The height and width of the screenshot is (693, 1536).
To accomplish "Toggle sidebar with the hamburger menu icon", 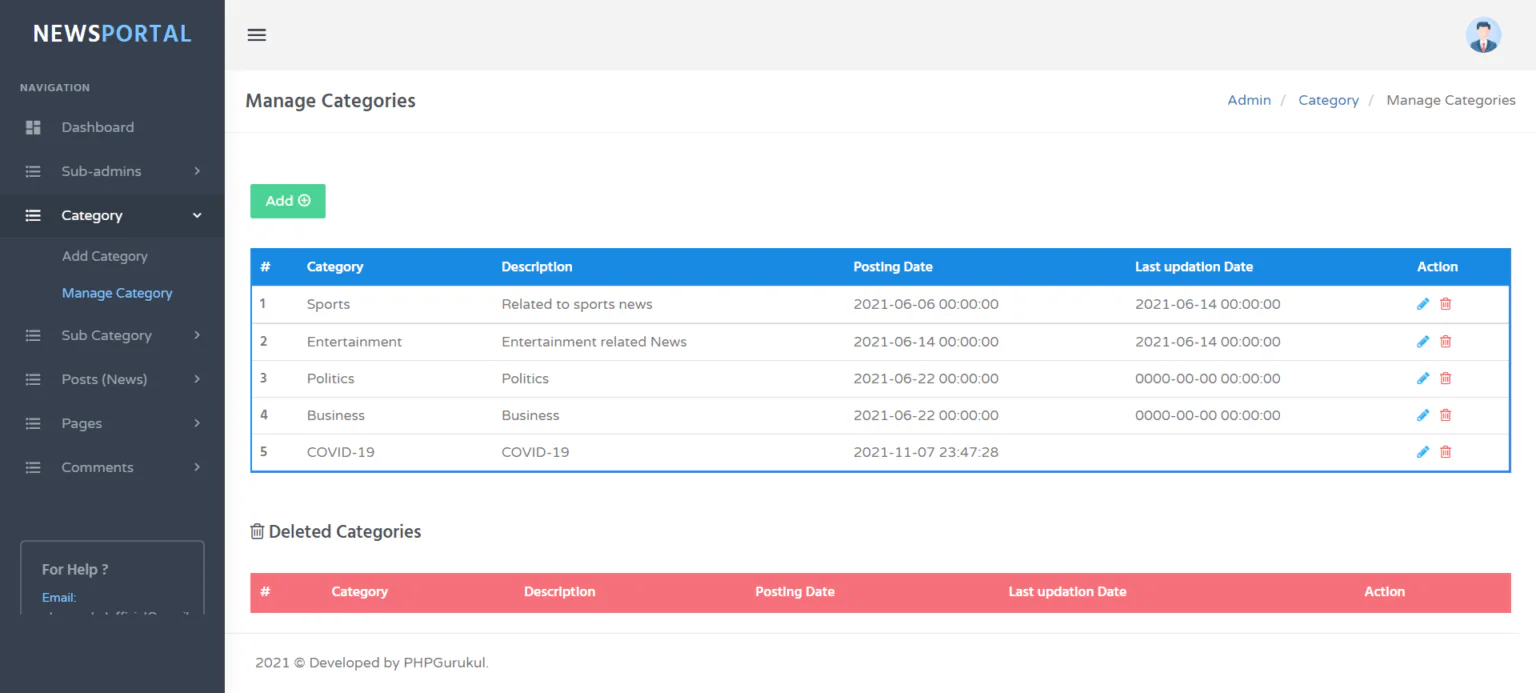I will point(257,35).
